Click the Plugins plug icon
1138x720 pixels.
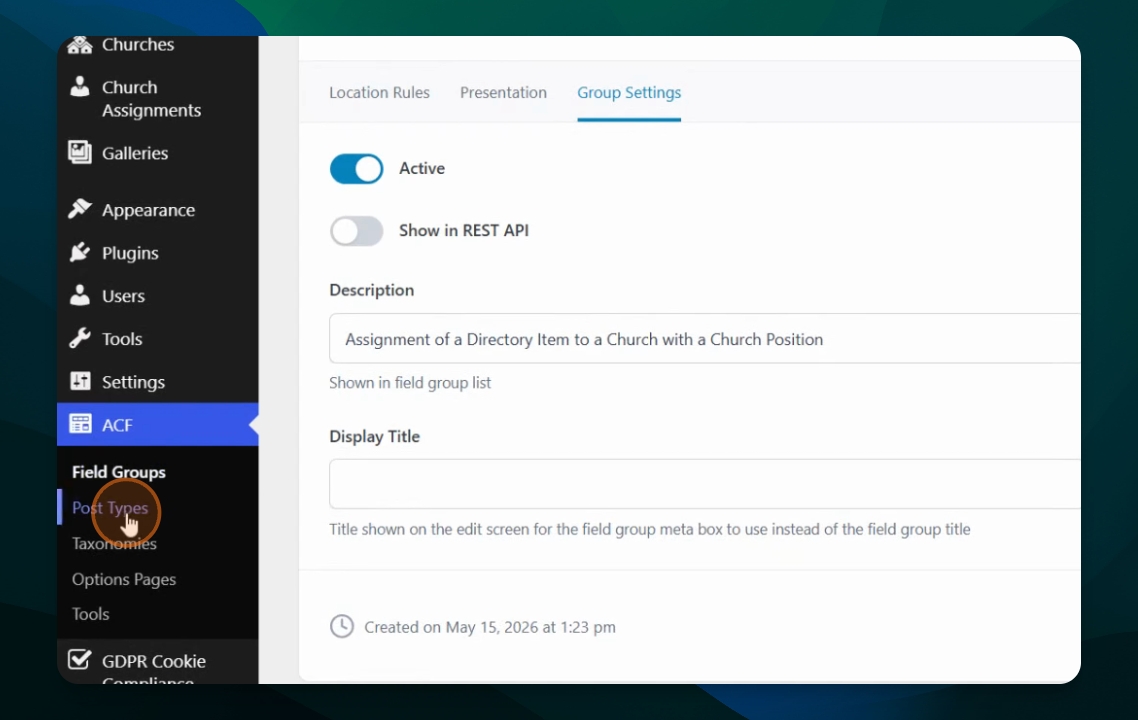pyautogui.click(x=80, y=253)
